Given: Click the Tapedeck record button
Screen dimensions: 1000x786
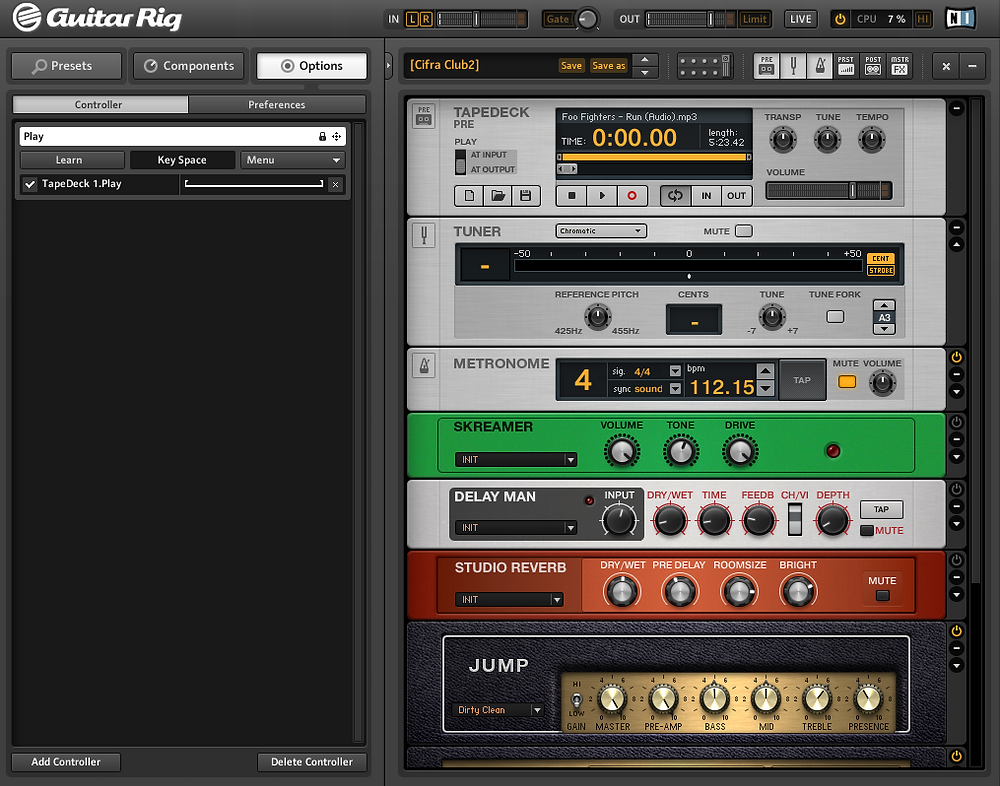Looking at the screenshot, I should coord(632,196).
